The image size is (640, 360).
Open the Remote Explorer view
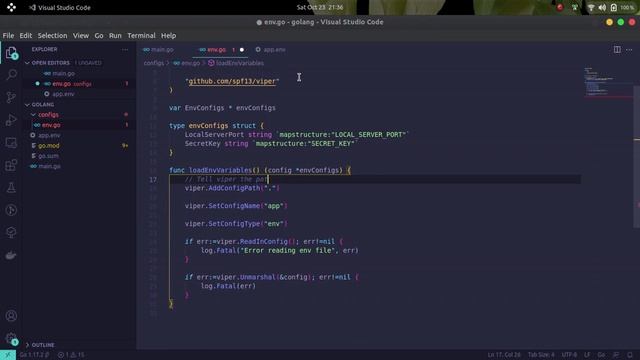pos(11,142)
